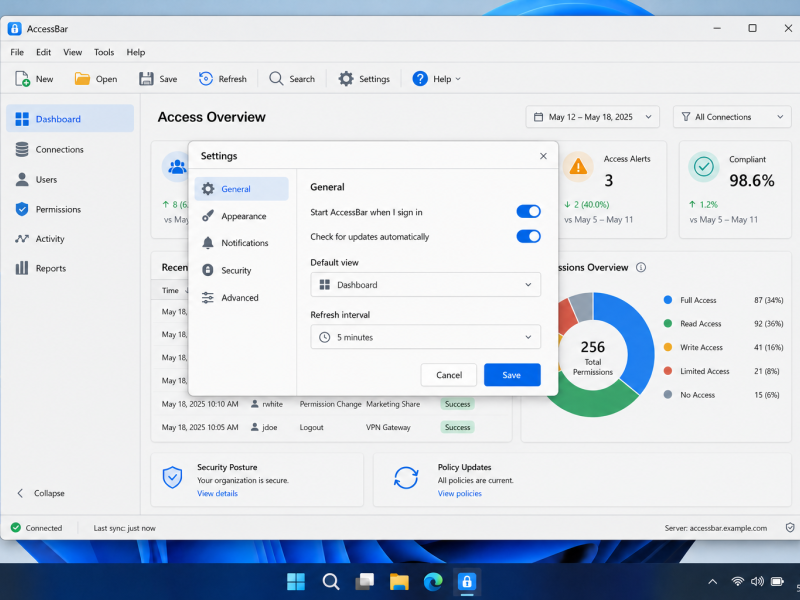Click the Compliant checkmark circle icon

click(704, 166)
